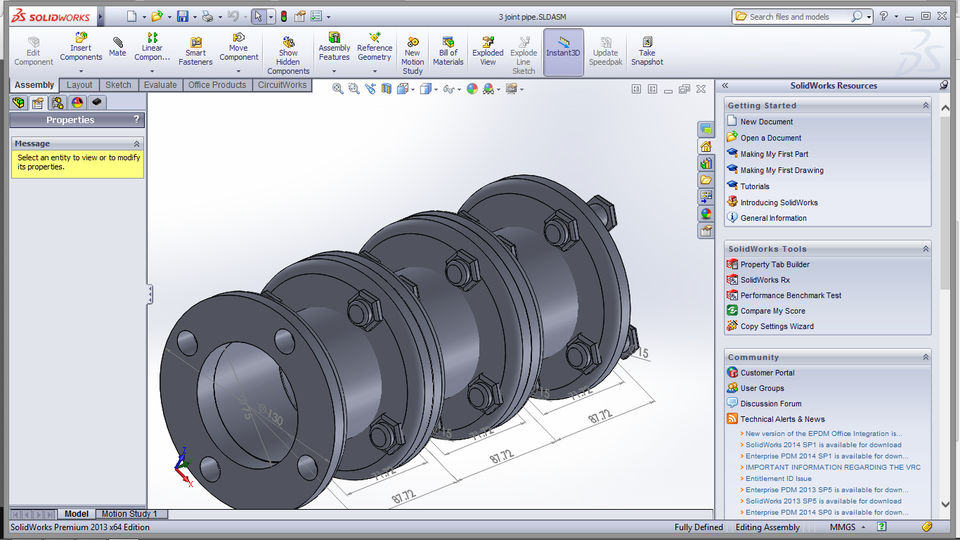Launch Property Tab Builder
The image size is (960, 540).
coord(774,264)
